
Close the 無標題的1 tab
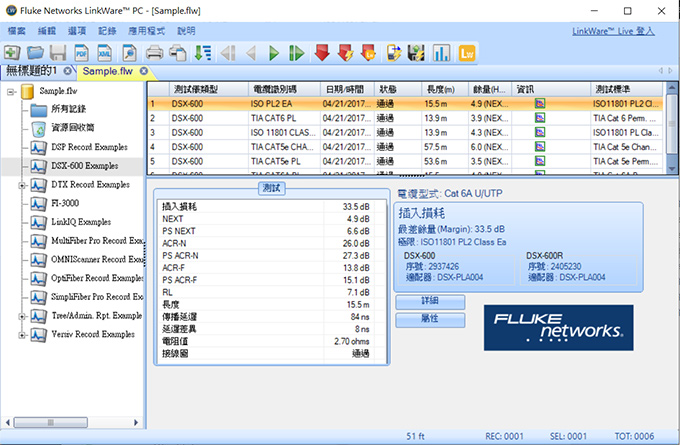(x=67, y=71)
